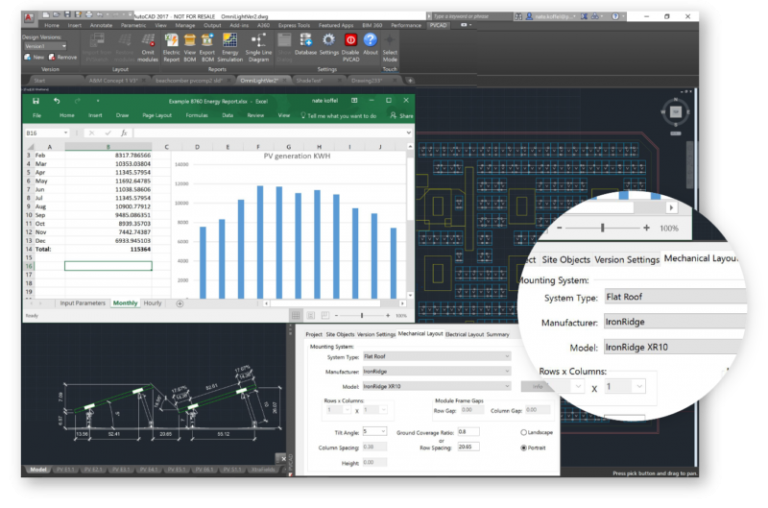The height and width of the screenshot is (508, 768).
Task: Open the Formulas ribbon tab in Excel
Action: [x=196, y=116]
